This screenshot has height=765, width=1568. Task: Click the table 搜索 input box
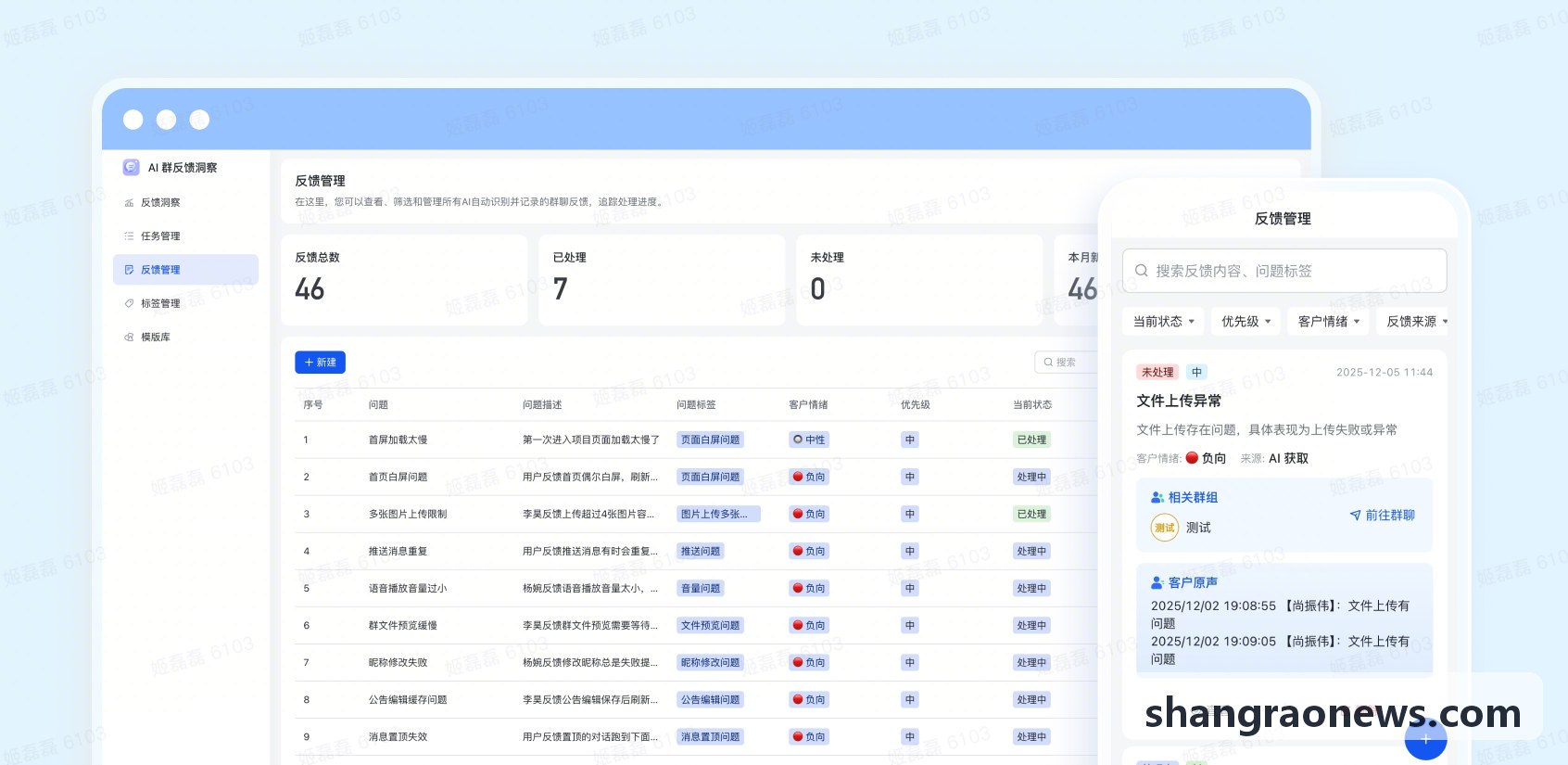click(x=1068, y=363)
